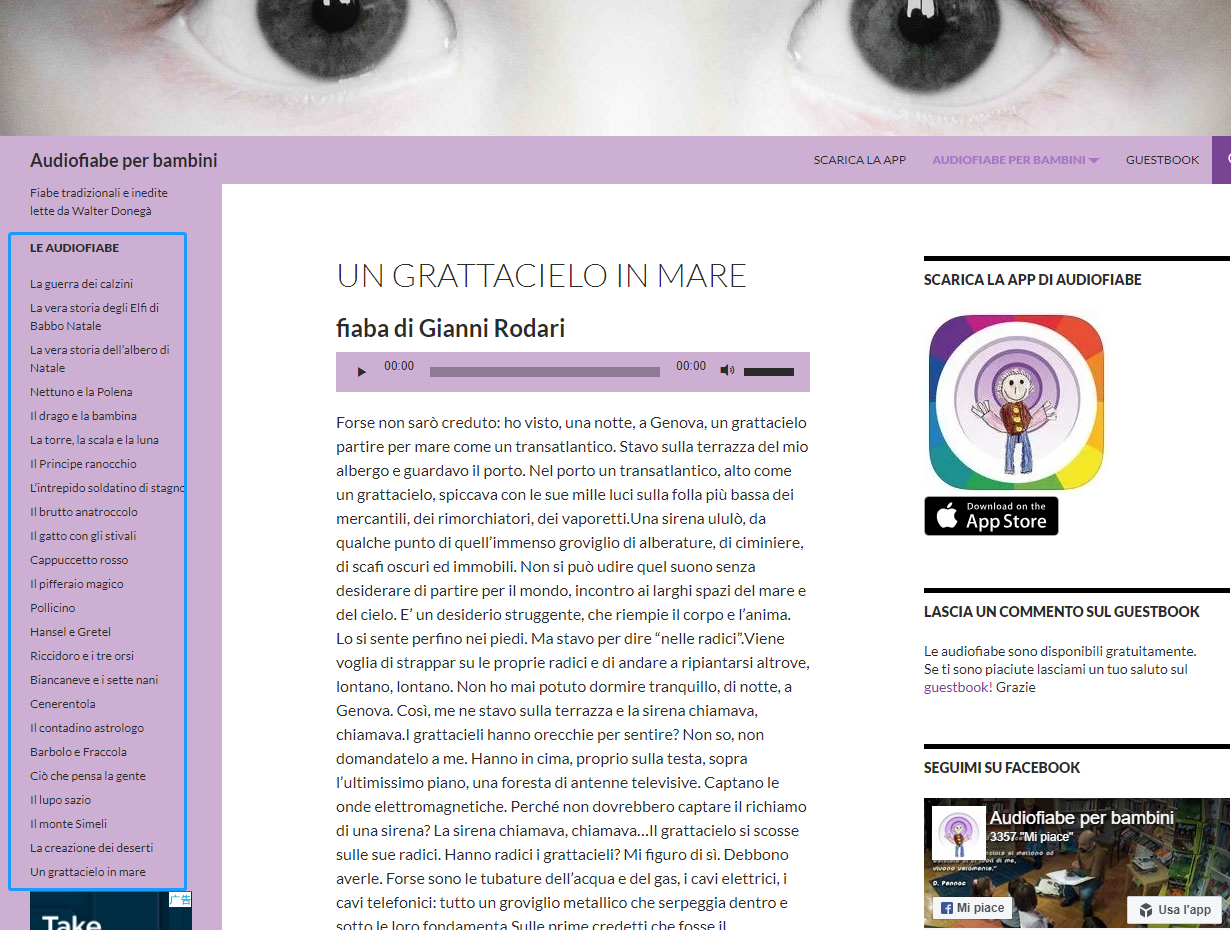The height and width of the screenshot is (930, 1231).
Task: Open Il gatto con gli stivali
Action: click(x=83, y=536)
